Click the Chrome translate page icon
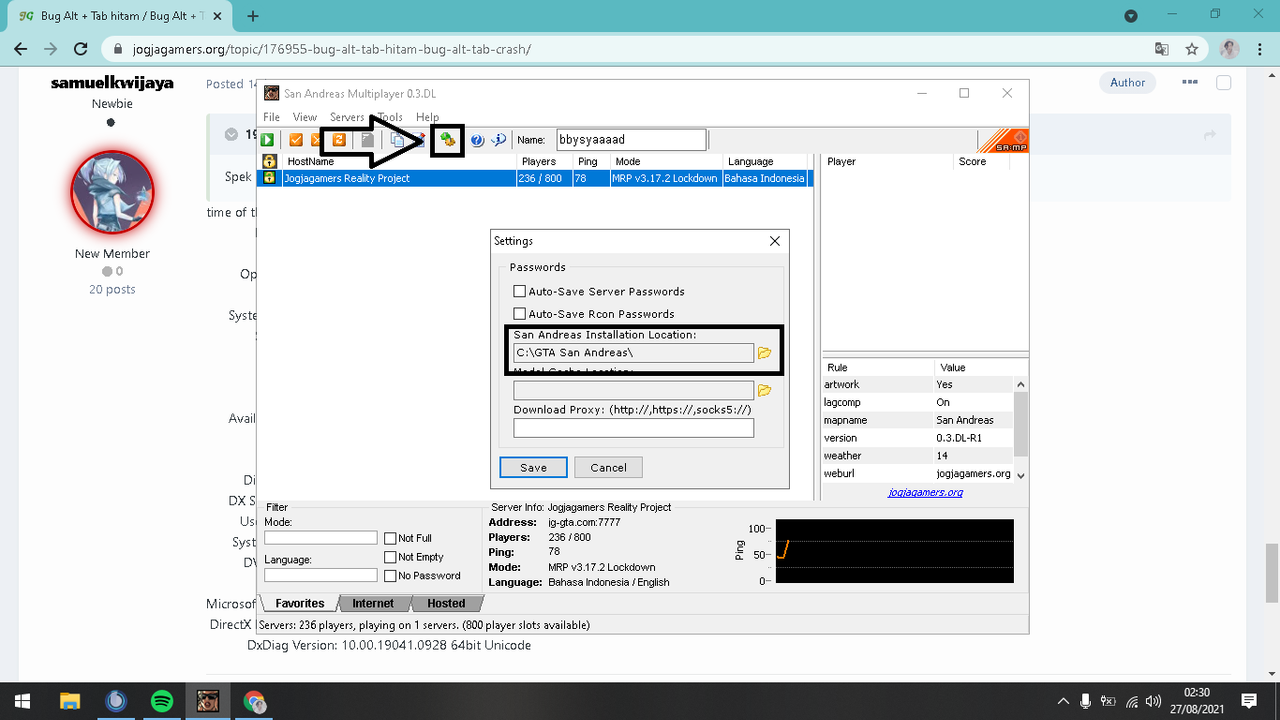The height and width of the screenshot is (720, 1280). (1161, 49)
